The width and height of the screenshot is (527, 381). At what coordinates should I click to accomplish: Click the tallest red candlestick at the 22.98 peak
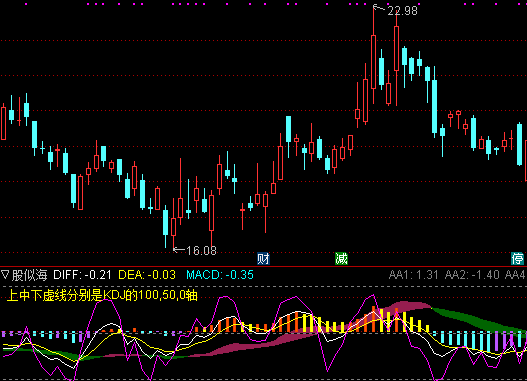click(x=373, y=56)
